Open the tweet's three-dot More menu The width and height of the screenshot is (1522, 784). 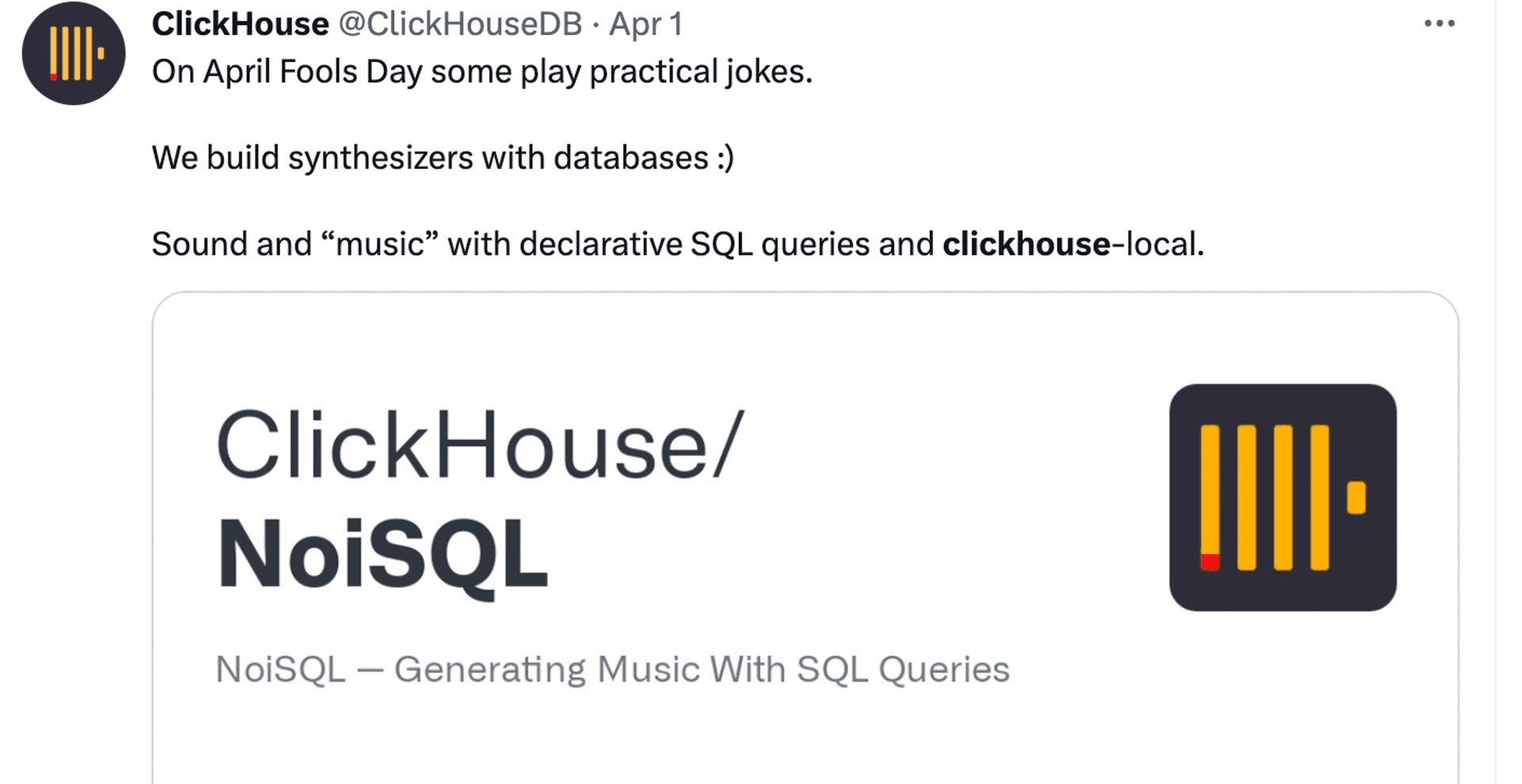tap(1439, 24)
